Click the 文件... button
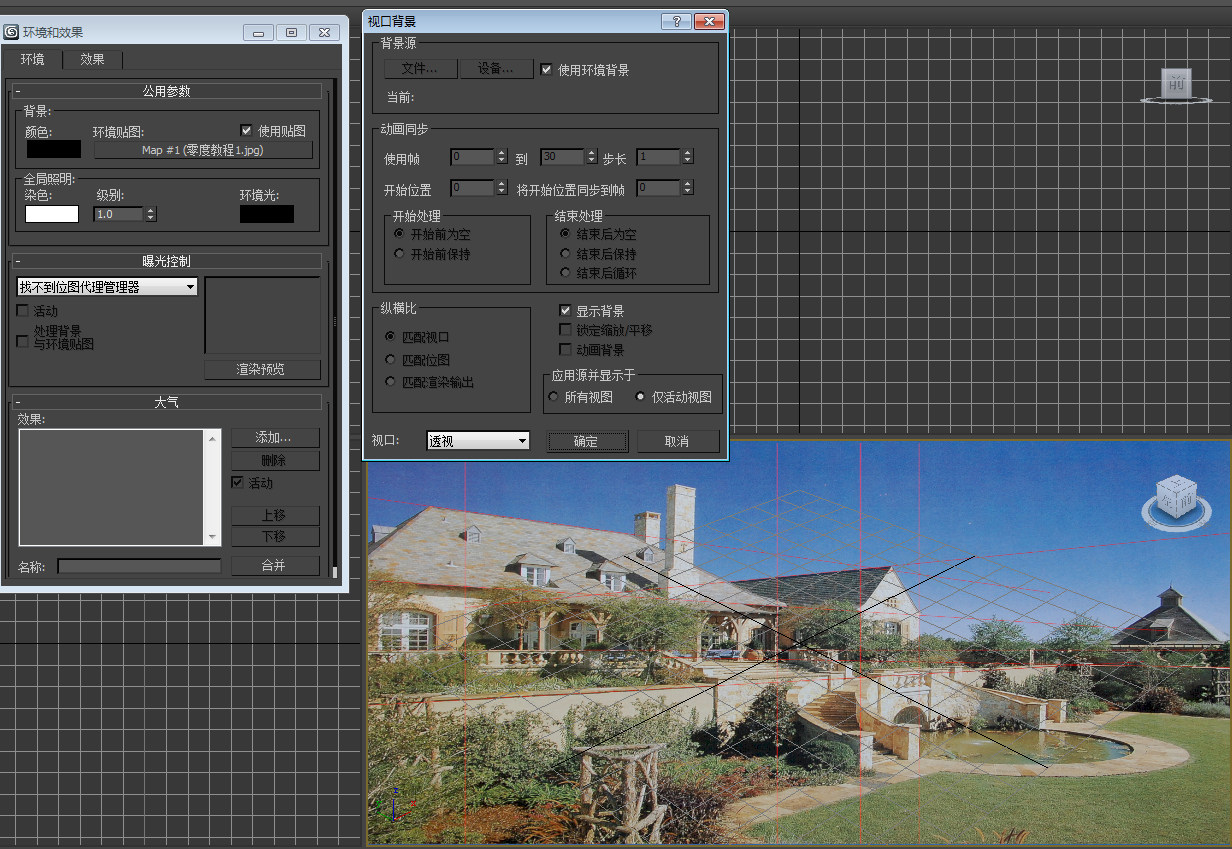 420,69
